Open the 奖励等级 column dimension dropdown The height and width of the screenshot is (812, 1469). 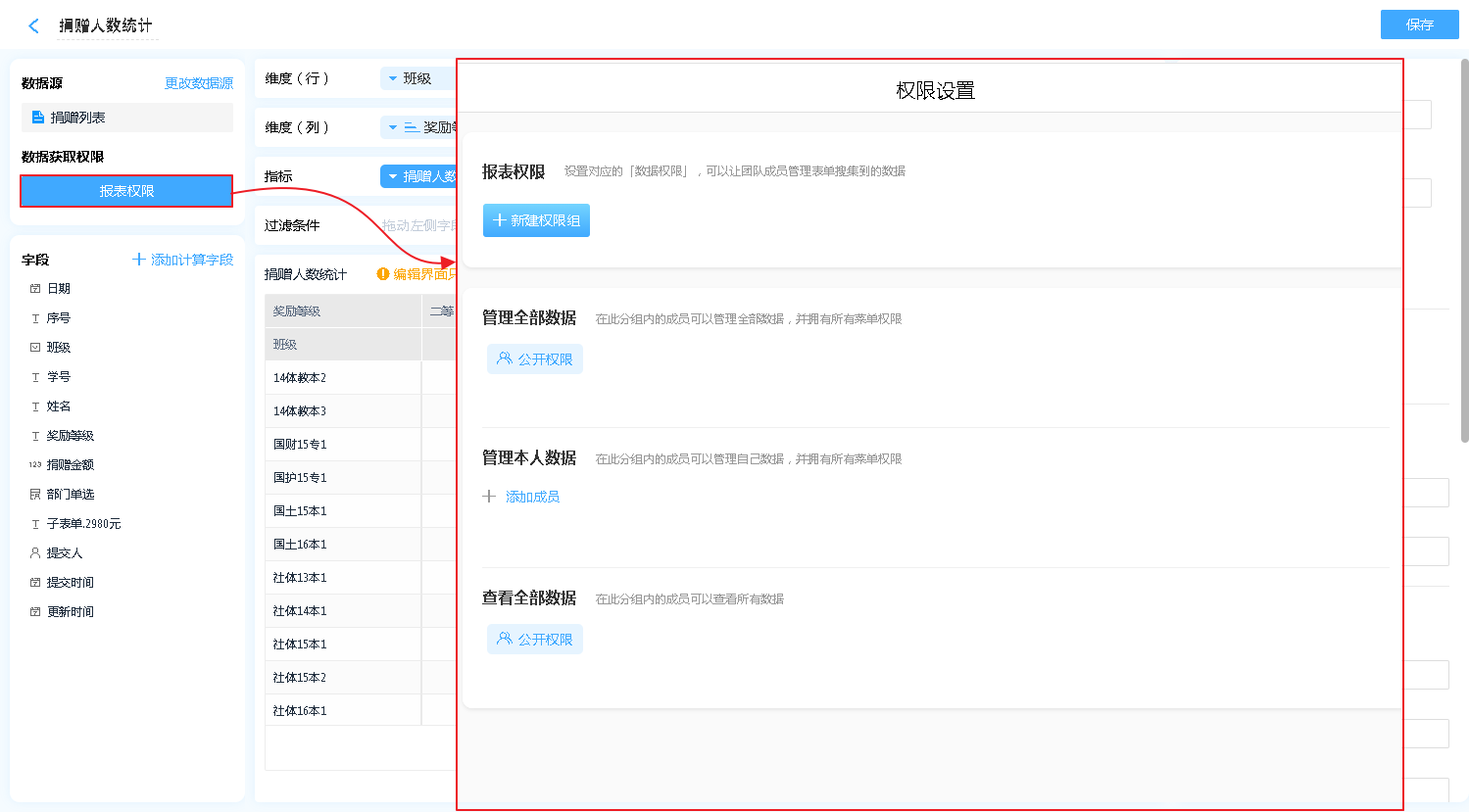(x=393, y=127)
